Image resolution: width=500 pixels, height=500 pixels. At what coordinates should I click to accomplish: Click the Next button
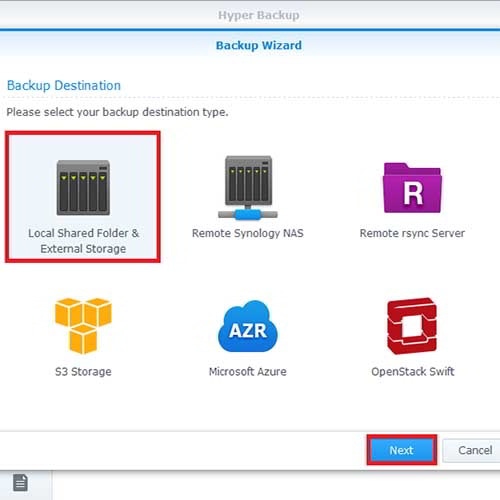point(402,450)
